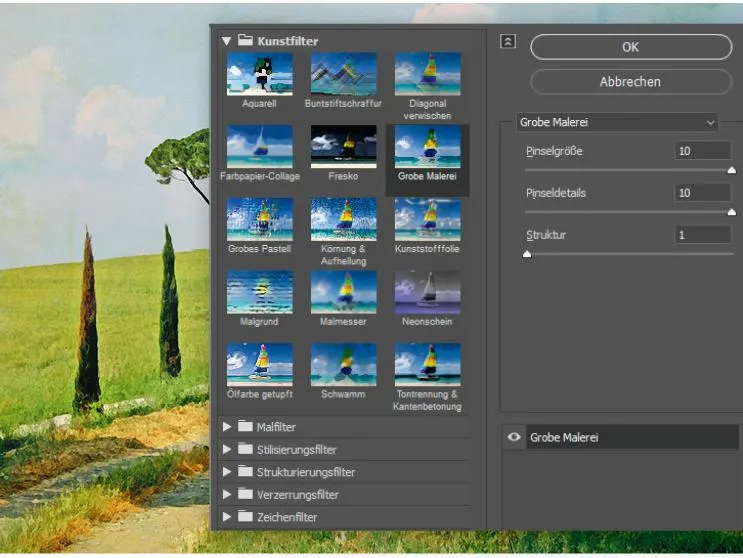Collapse the filter gallery thumbnails panel
This screenshot has width=743, height=558.
pos(508,42)
